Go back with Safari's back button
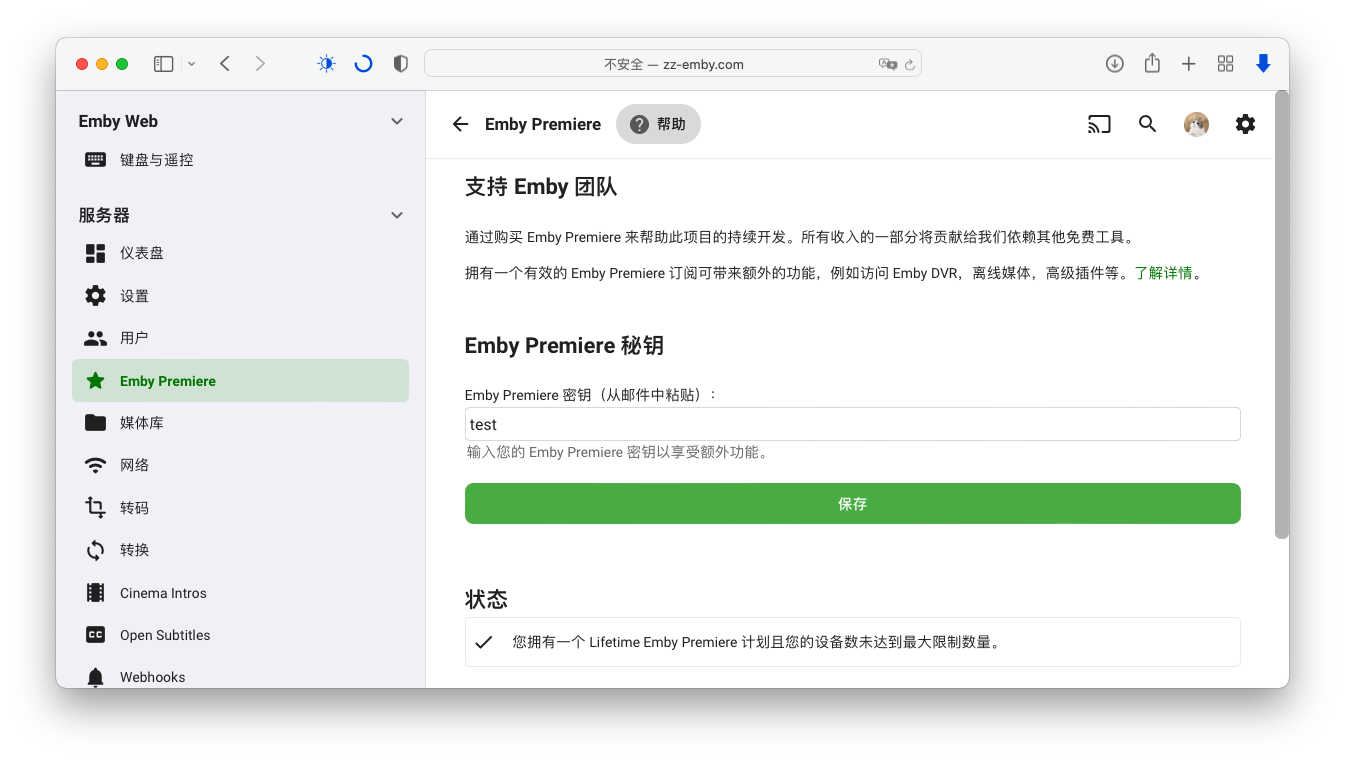The height and width of the screenshot is (762, 1345). (x=225, y=64)
